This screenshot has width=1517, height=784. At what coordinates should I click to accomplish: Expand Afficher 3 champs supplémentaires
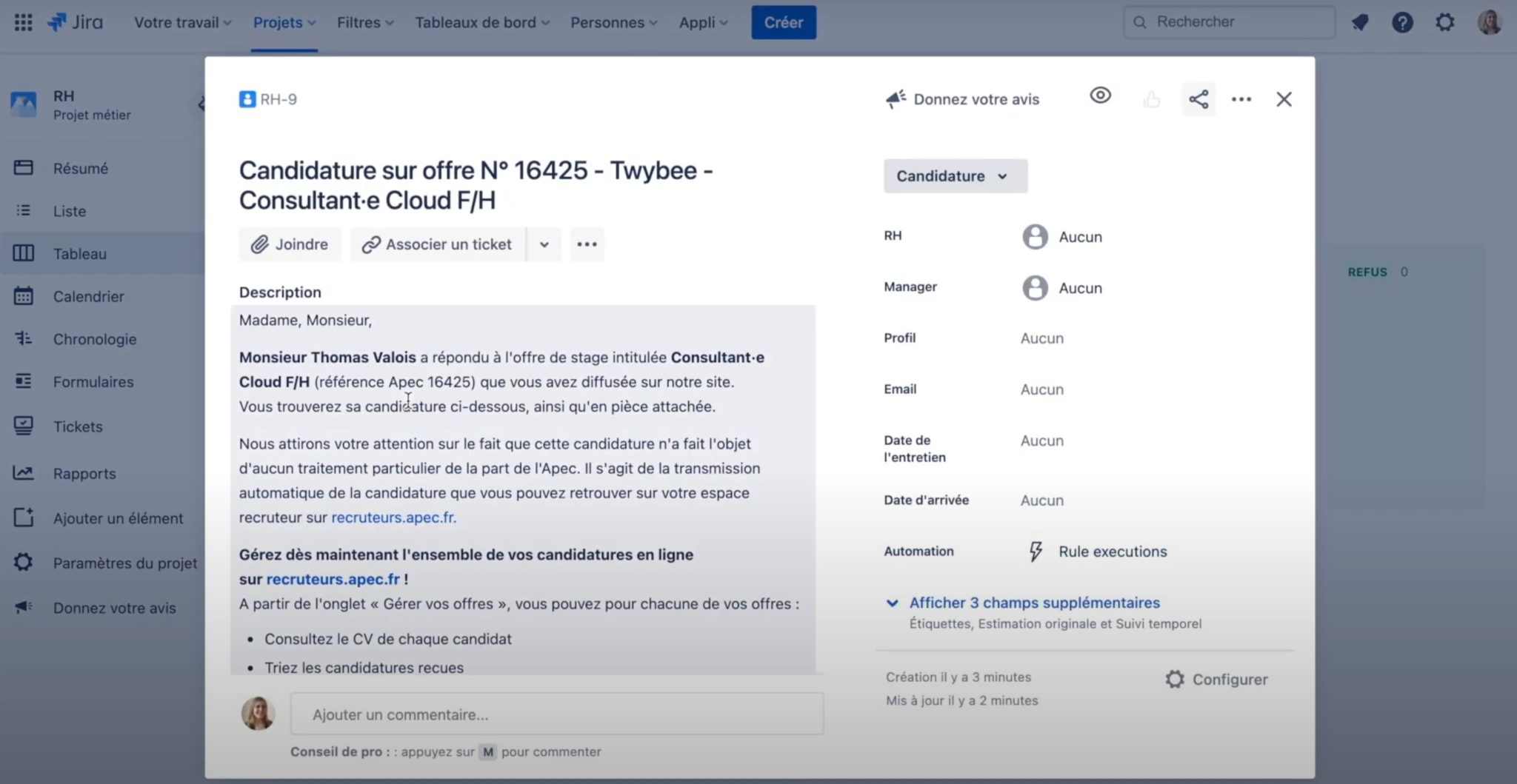1034,603
